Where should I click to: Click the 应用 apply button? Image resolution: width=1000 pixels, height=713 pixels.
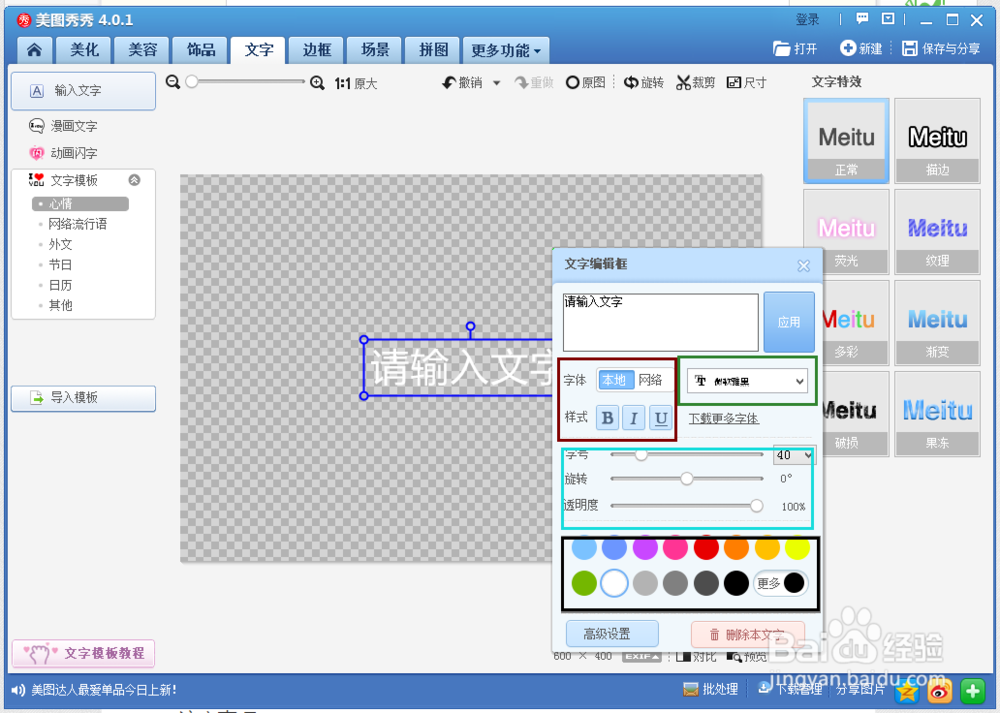(x=789, y=322)
